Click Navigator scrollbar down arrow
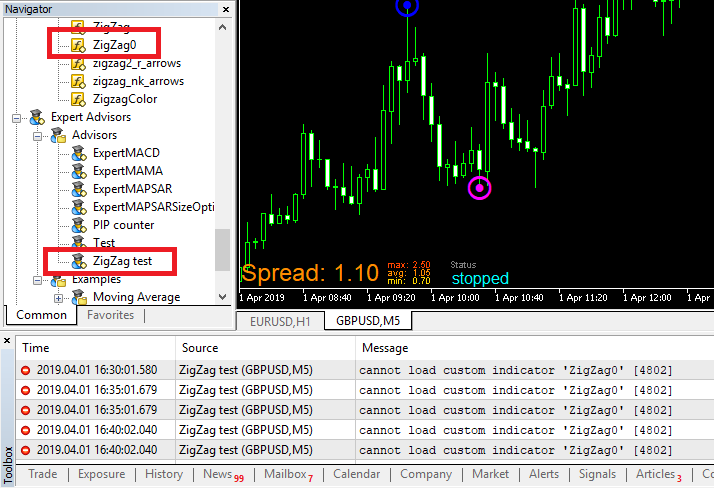 tap(222, 297)
